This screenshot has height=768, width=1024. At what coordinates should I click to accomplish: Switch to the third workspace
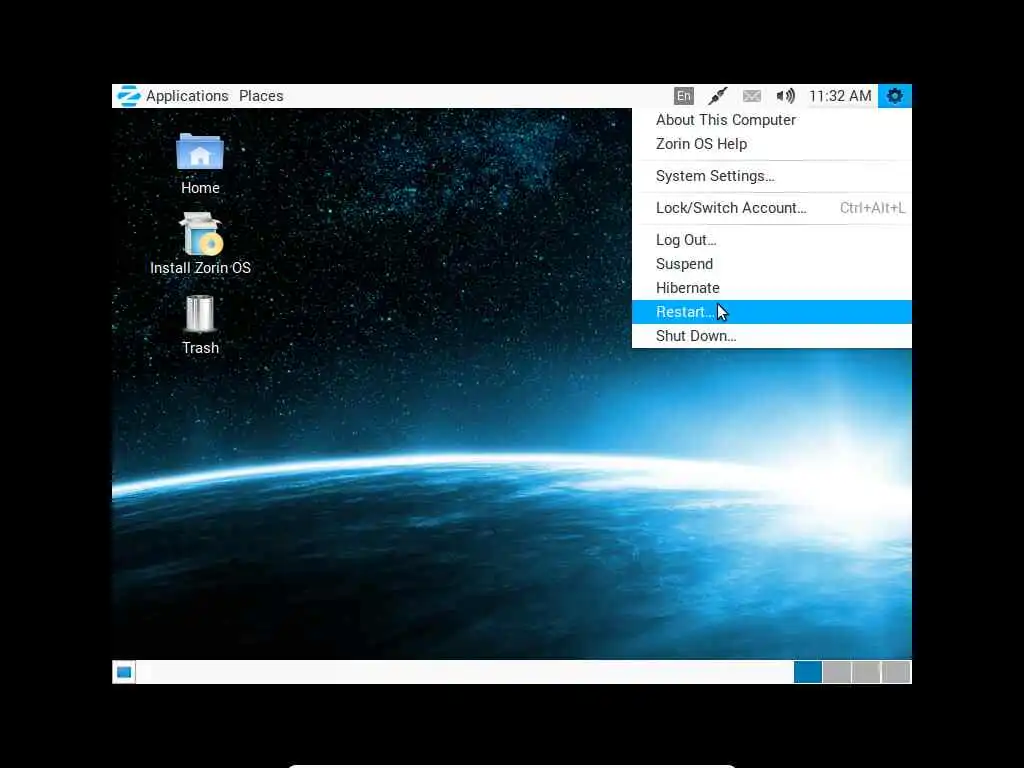866,672
